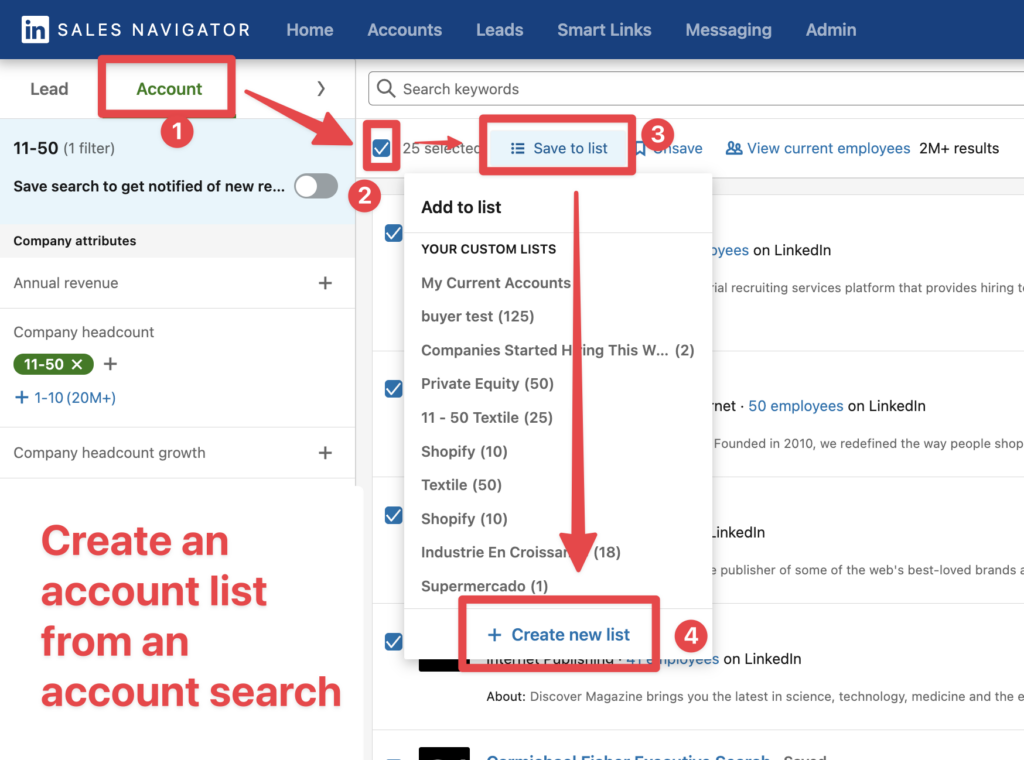Select the Private Equity (50) list

click(x=487, y=383)
